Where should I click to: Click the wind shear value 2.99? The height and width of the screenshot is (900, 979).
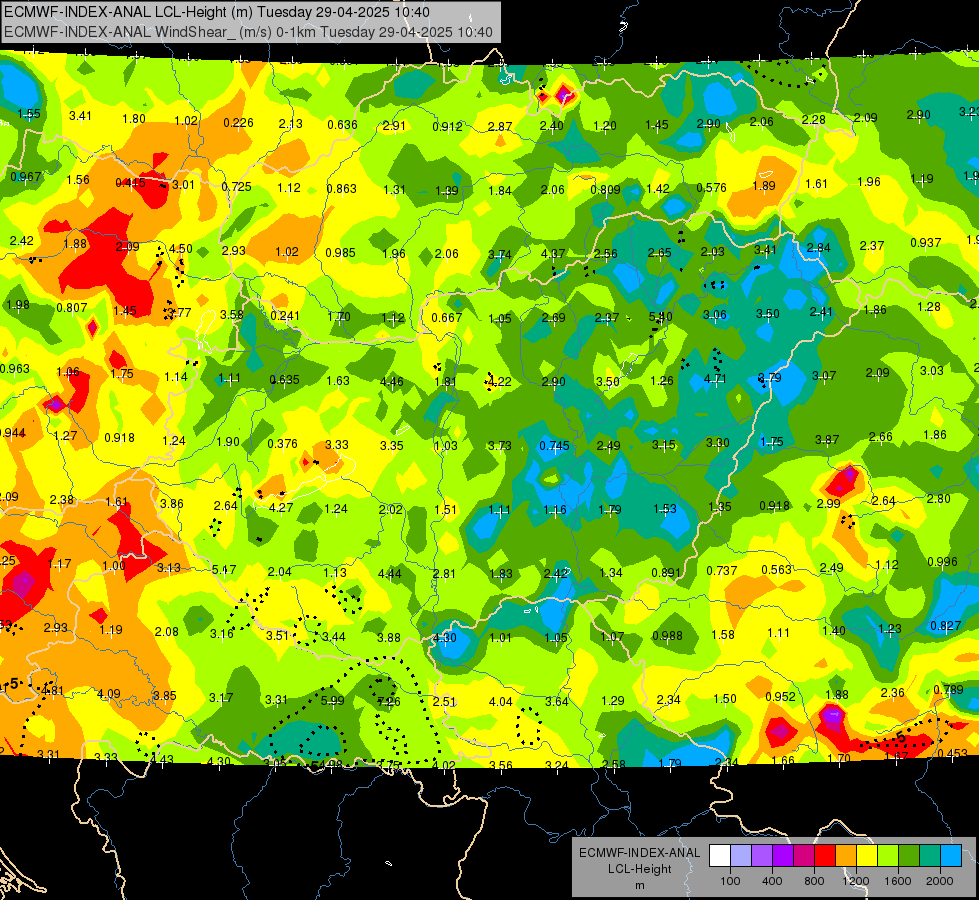829,503
